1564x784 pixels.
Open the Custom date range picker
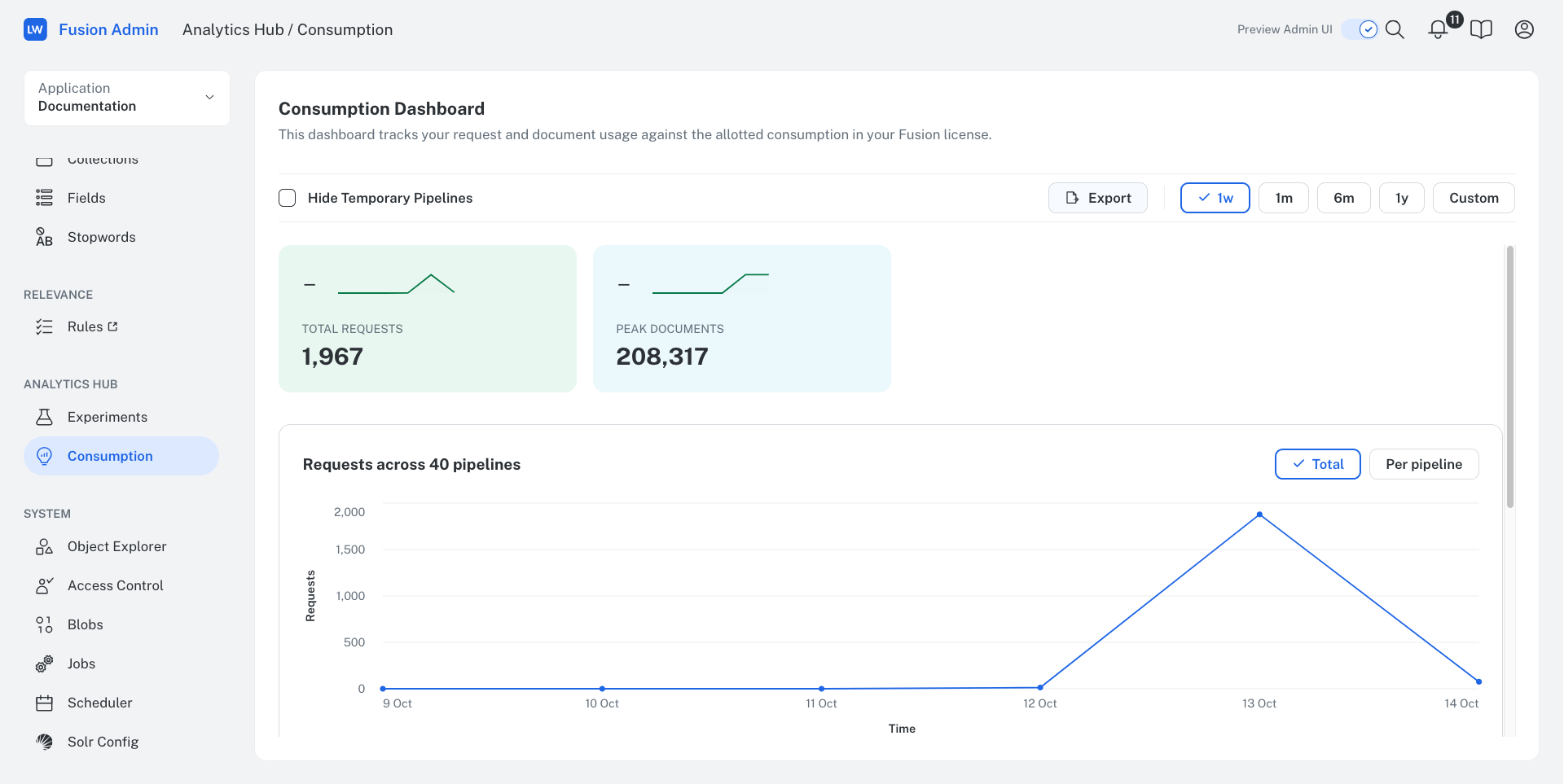[1474, 198]
